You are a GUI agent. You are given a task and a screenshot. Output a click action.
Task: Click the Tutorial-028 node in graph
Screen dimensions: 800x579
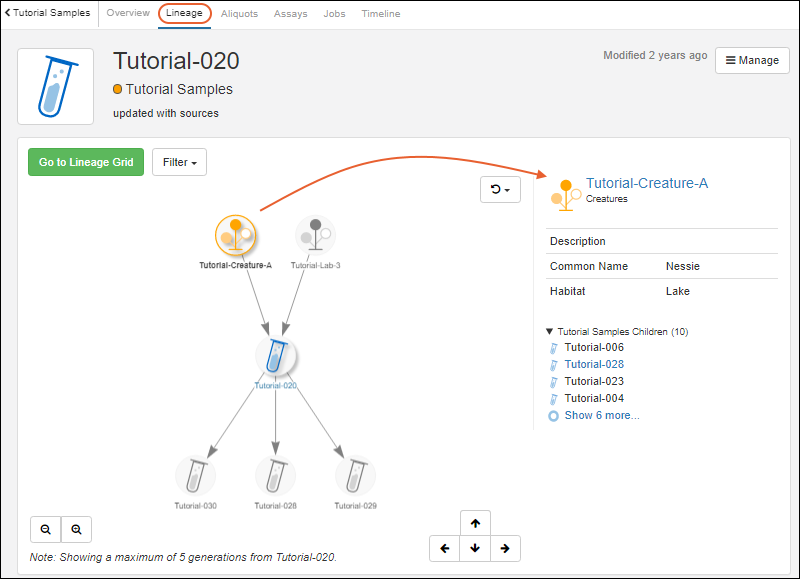275,476
